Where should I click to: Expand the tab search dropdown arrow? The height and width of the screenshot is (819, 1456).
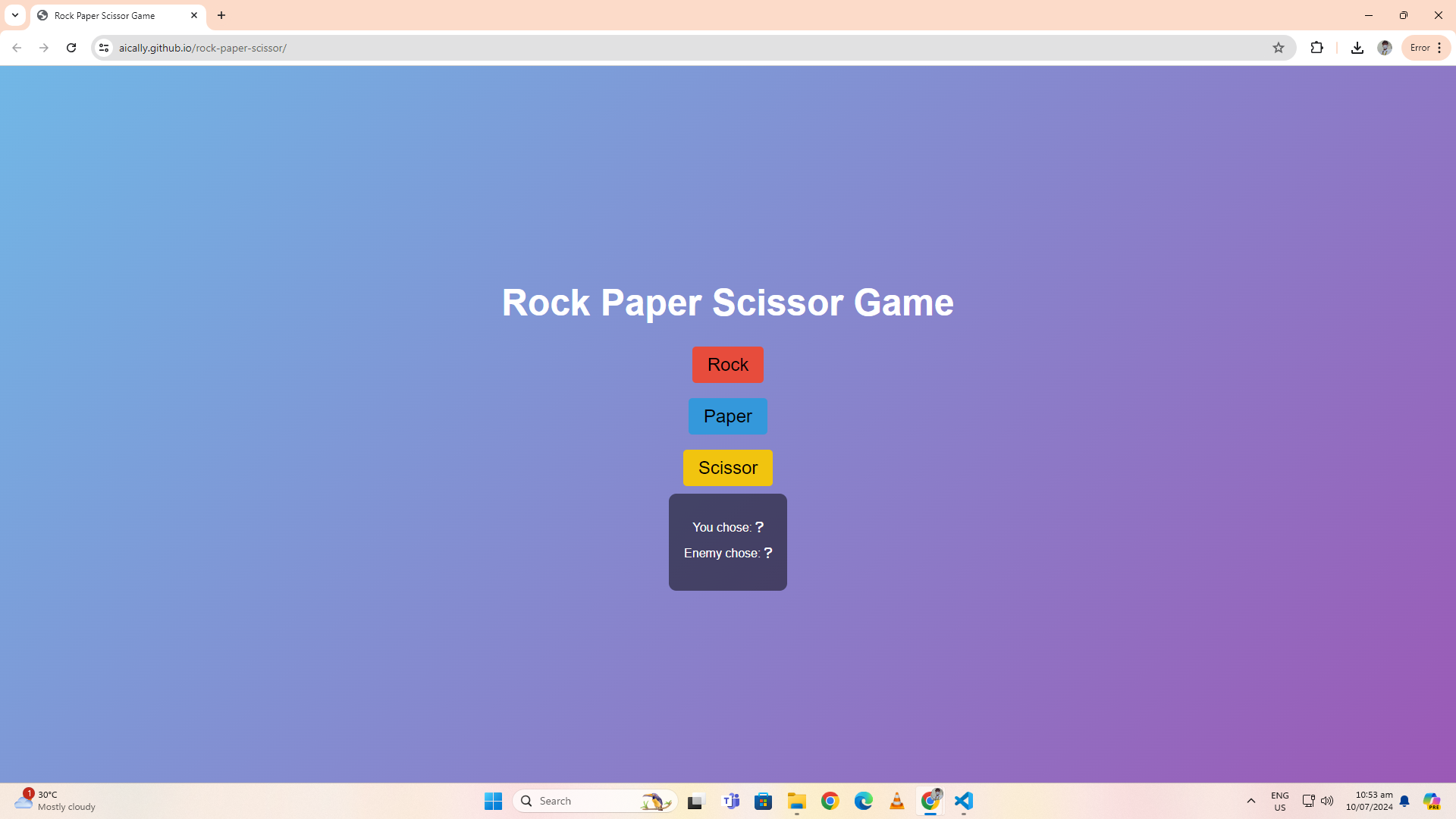pyautogui.click(x=15, y=15)
